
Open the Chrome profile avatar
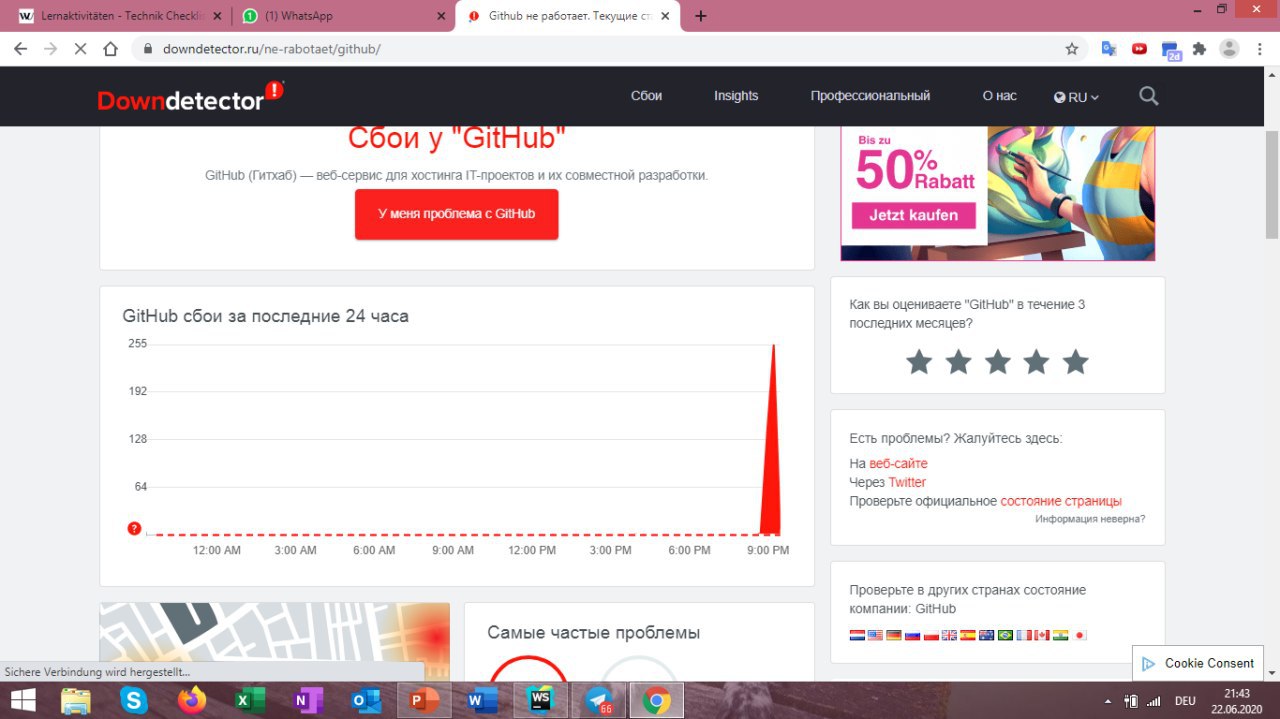click(x=1230, y=48)
